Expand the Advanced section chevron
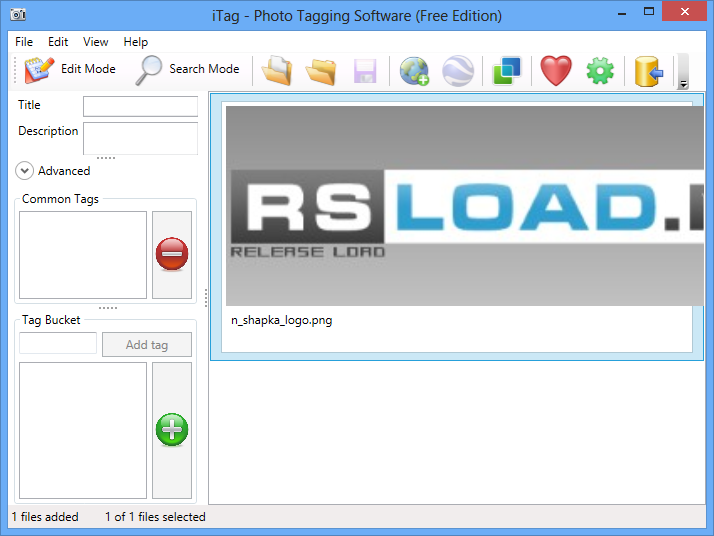The height and width of the screenshot is (536, 714). point(24,171)
